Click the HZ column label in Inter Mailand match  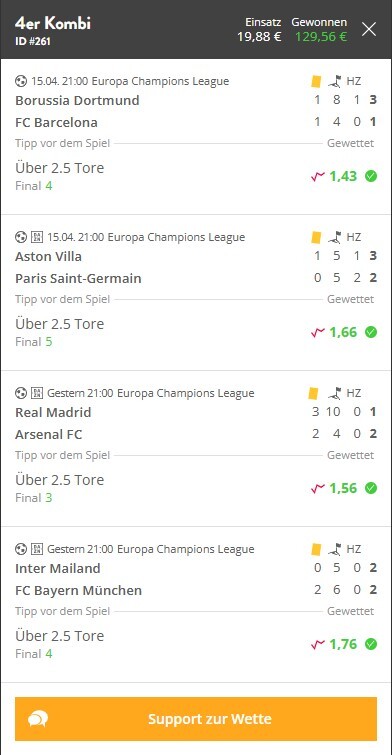353,549
